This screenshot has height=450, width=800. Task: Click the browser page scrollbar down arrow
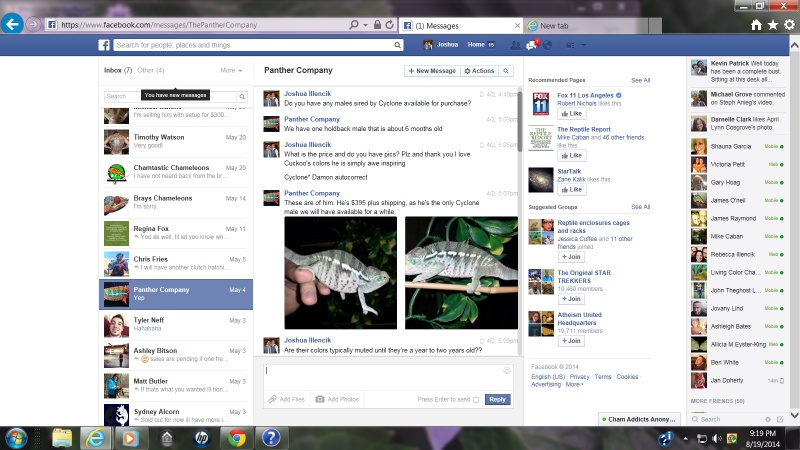click(794, 415)
